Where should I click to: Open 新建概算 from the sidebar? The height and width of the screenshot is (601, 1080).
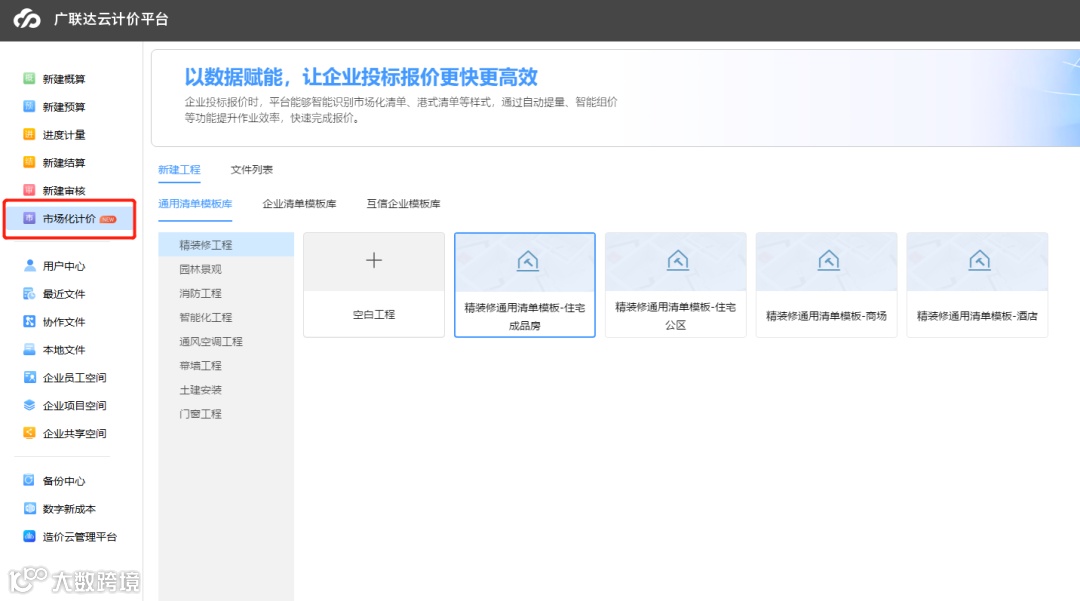[x=64, y=79]
